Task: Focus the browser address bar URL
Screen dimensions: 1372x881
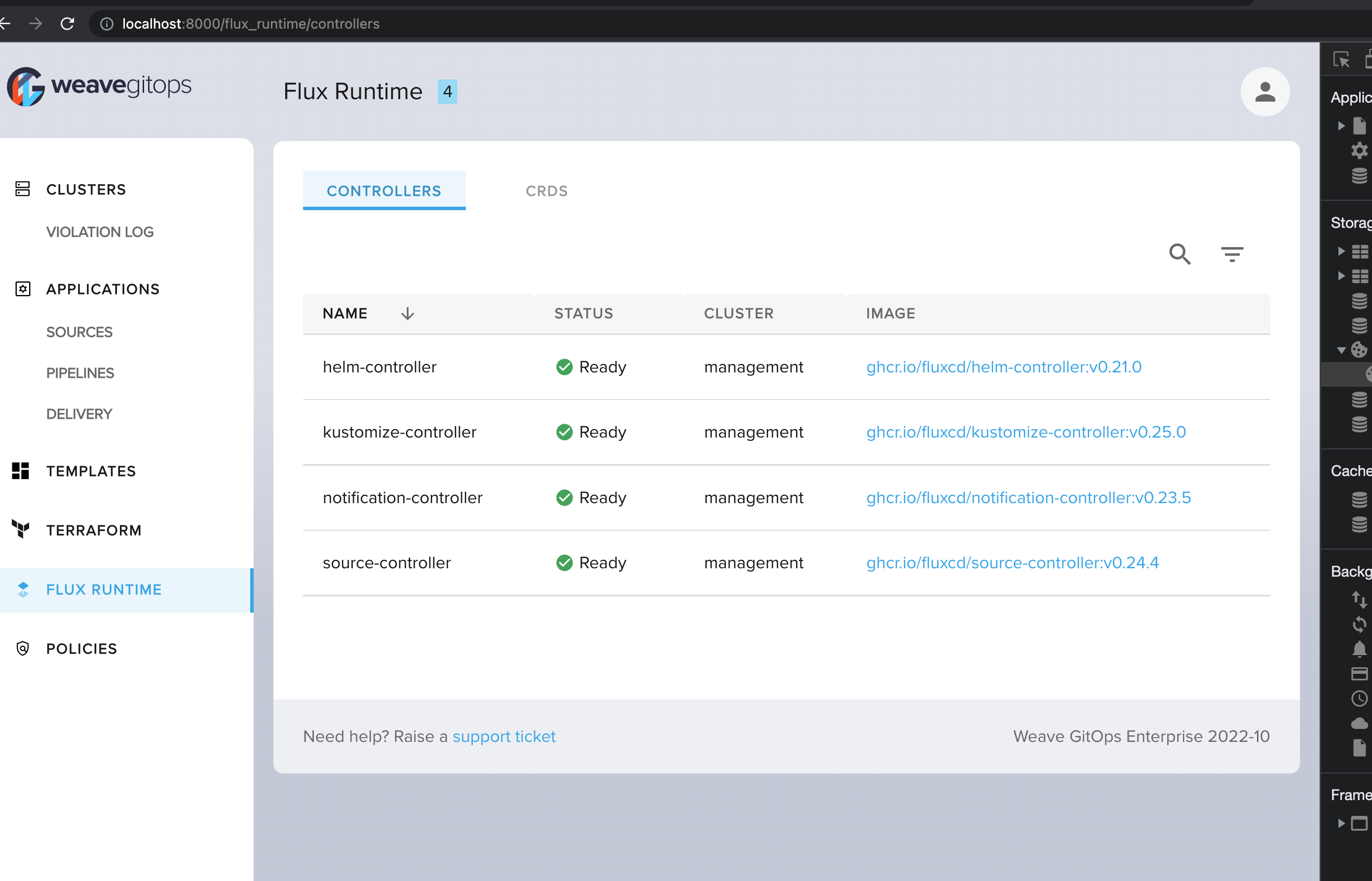Action: (x=251, y=24)
